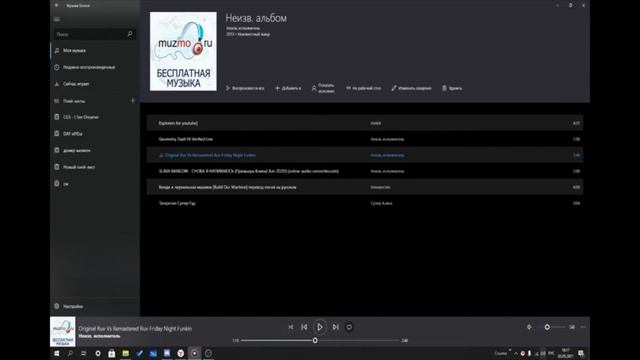This screenshot has height=360, width=640.
Task: Open the Новый плейлист playlist
Action: pos(95,167)
